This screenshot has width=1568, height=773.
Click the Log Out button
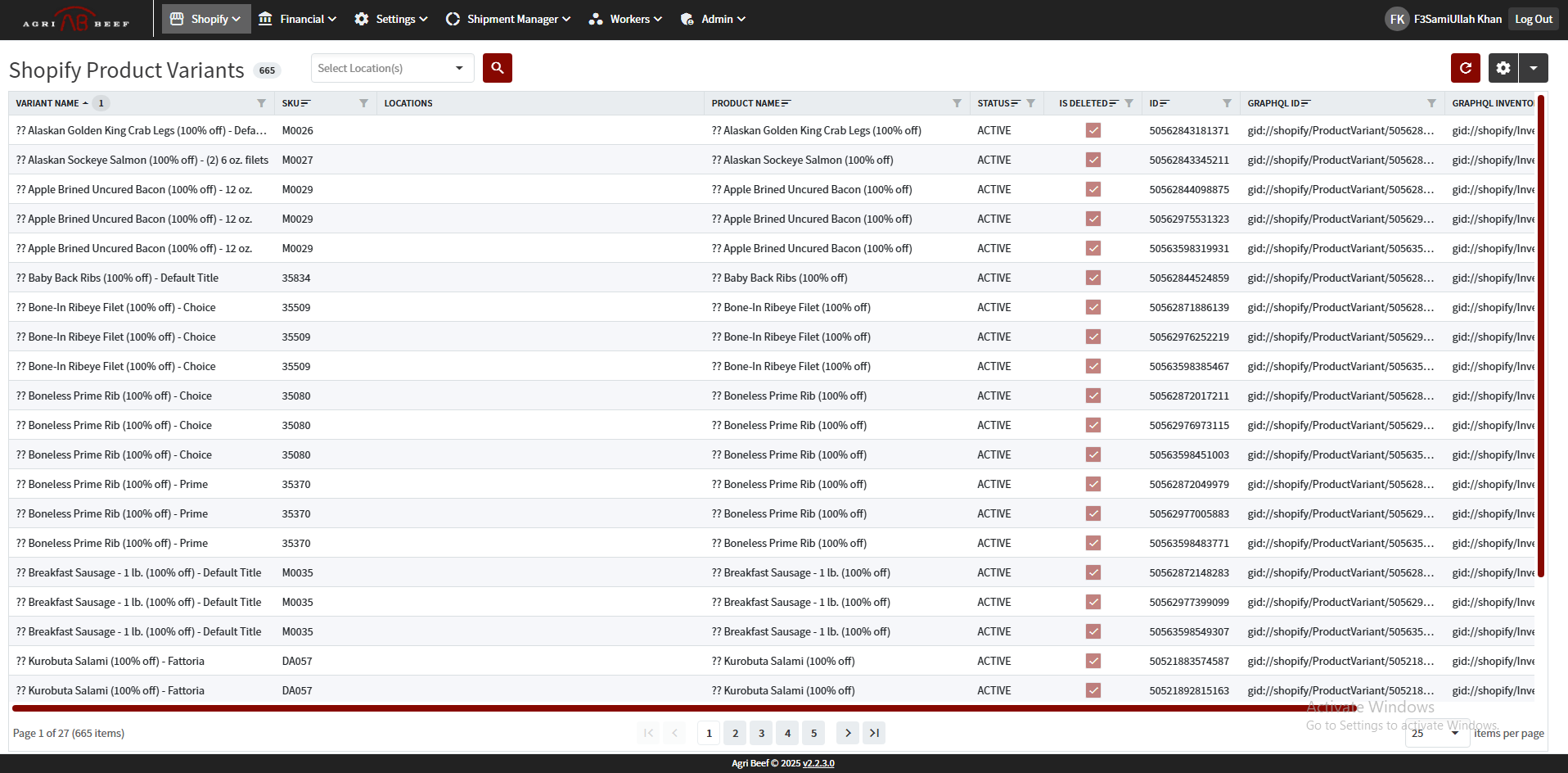tap(1533, 19)
